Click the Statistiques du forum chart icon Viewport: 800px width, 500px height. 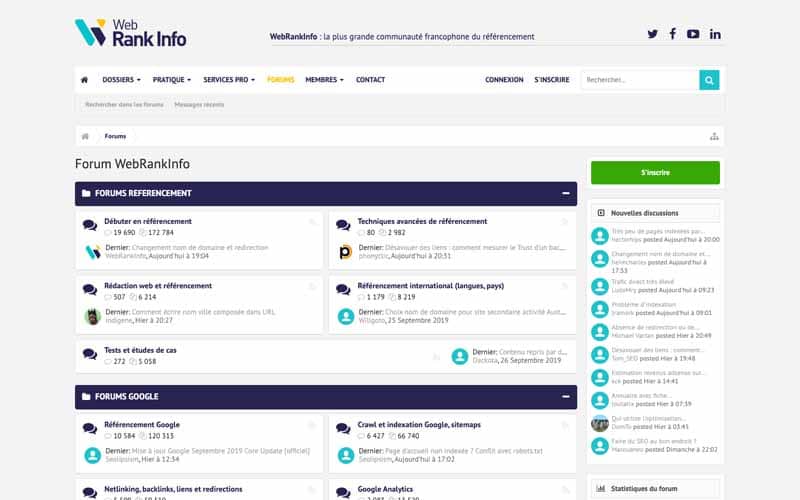pos(601,488)
